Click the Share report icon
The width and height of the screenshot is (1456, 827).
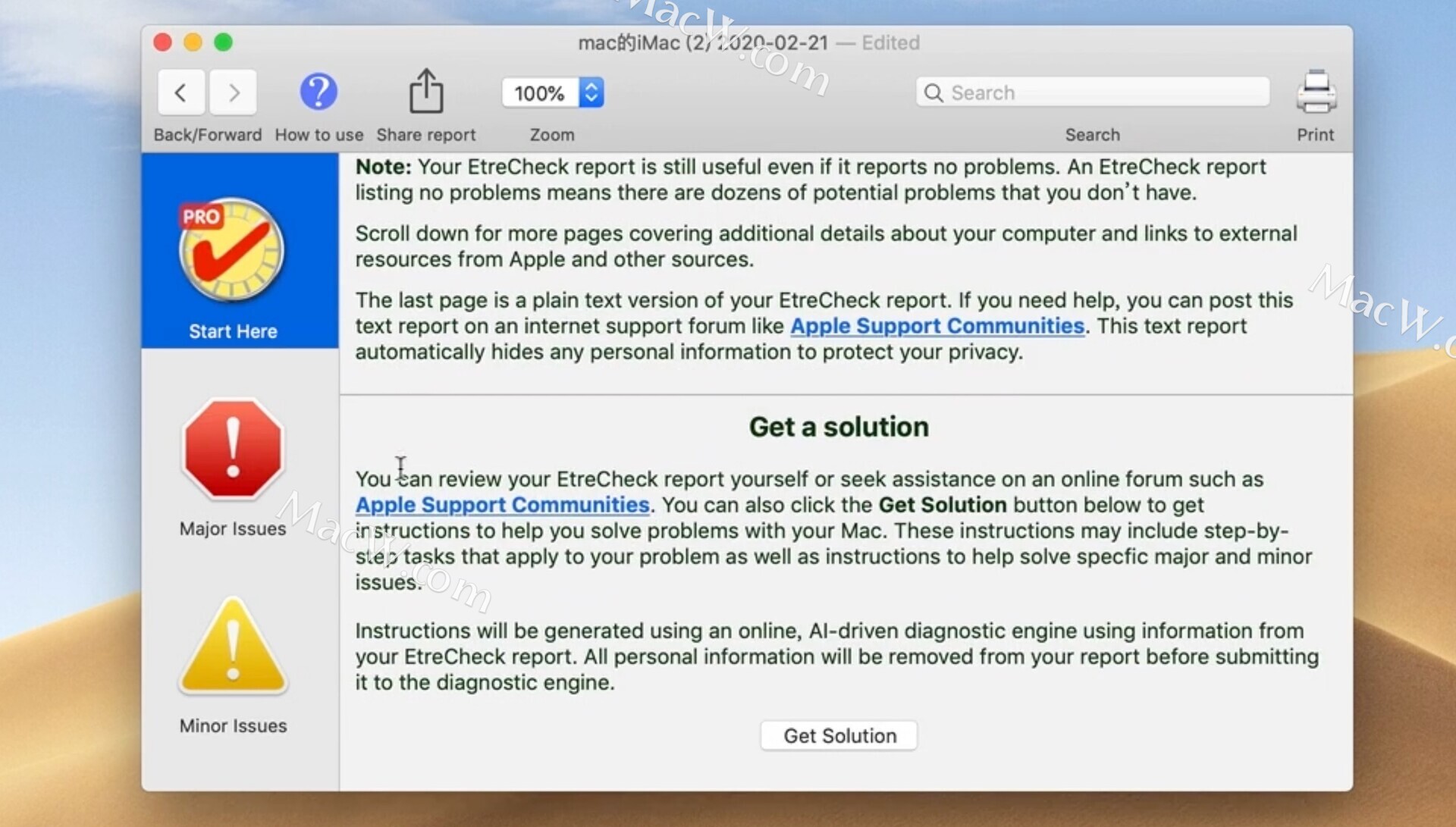(426, 91)
